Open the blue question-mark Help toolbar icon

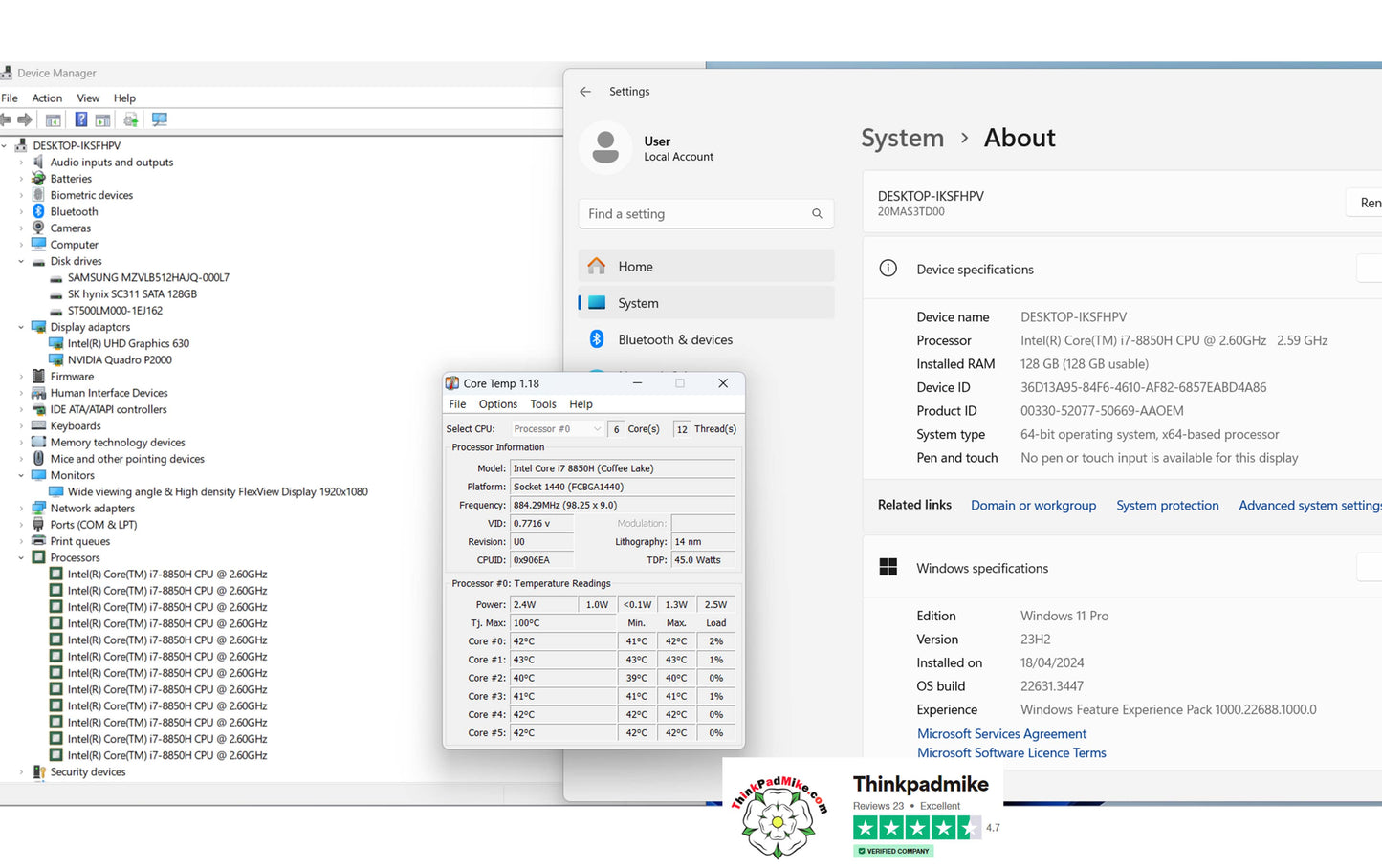point(81,119)
